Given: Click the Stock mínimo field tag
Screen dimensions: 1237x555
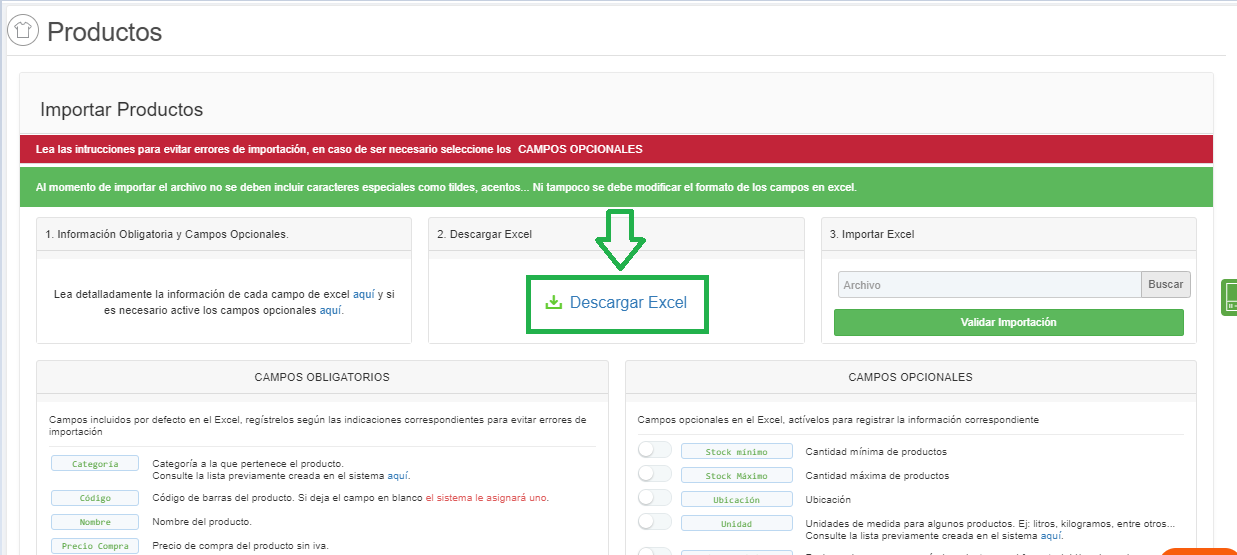Looking at the screenshot, I should [737, 452].
